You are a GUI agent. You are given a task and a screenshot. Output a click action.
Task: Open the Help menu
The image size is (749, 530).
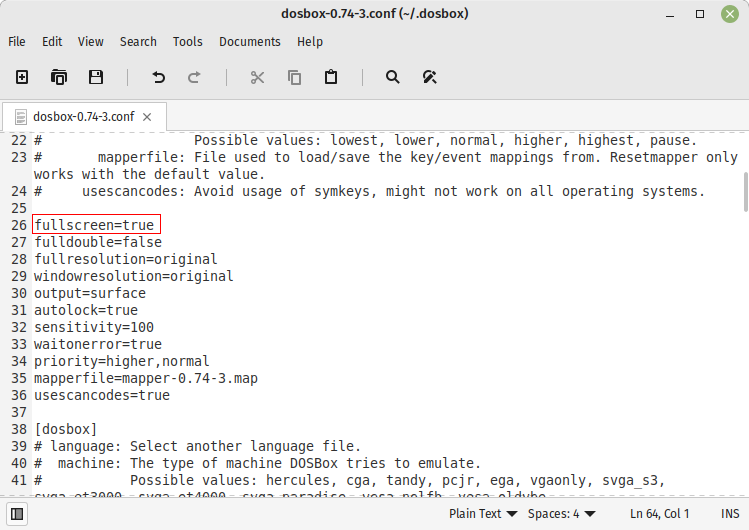point(310,42)
